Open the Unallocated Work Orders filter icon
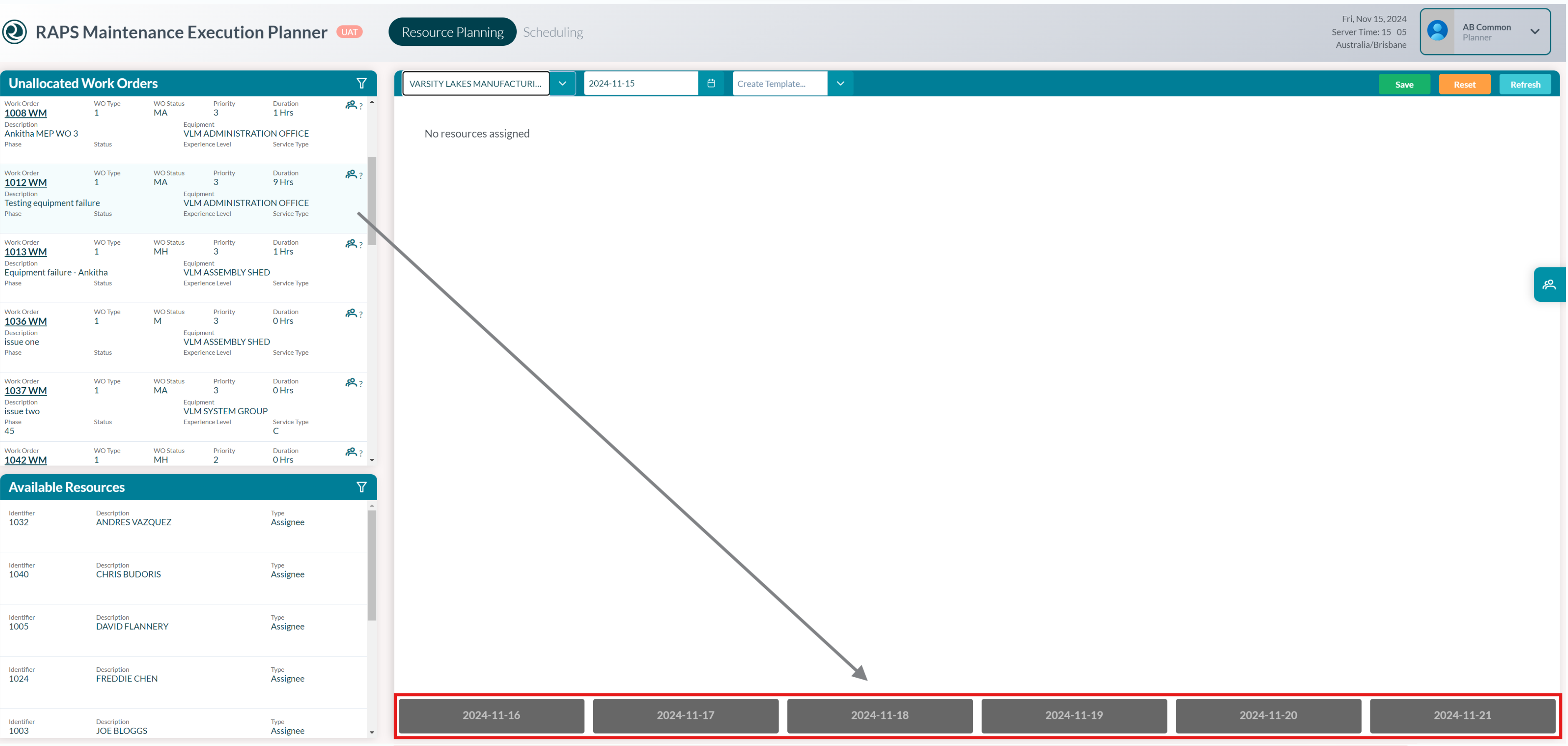 coord(361,83)
